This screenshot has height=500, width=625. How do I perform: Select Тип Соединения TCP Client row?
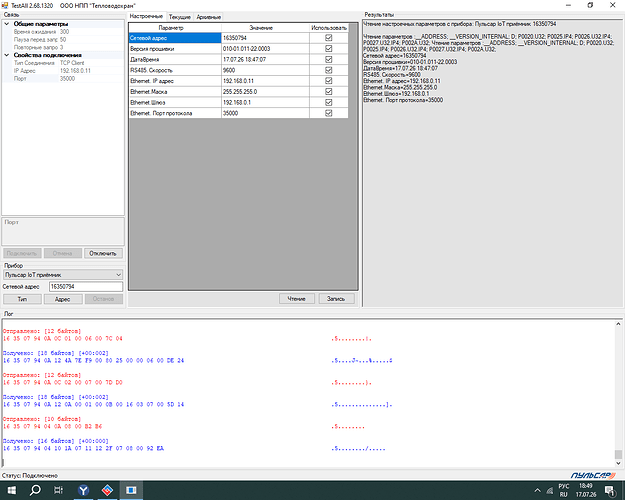coord(64,63)
